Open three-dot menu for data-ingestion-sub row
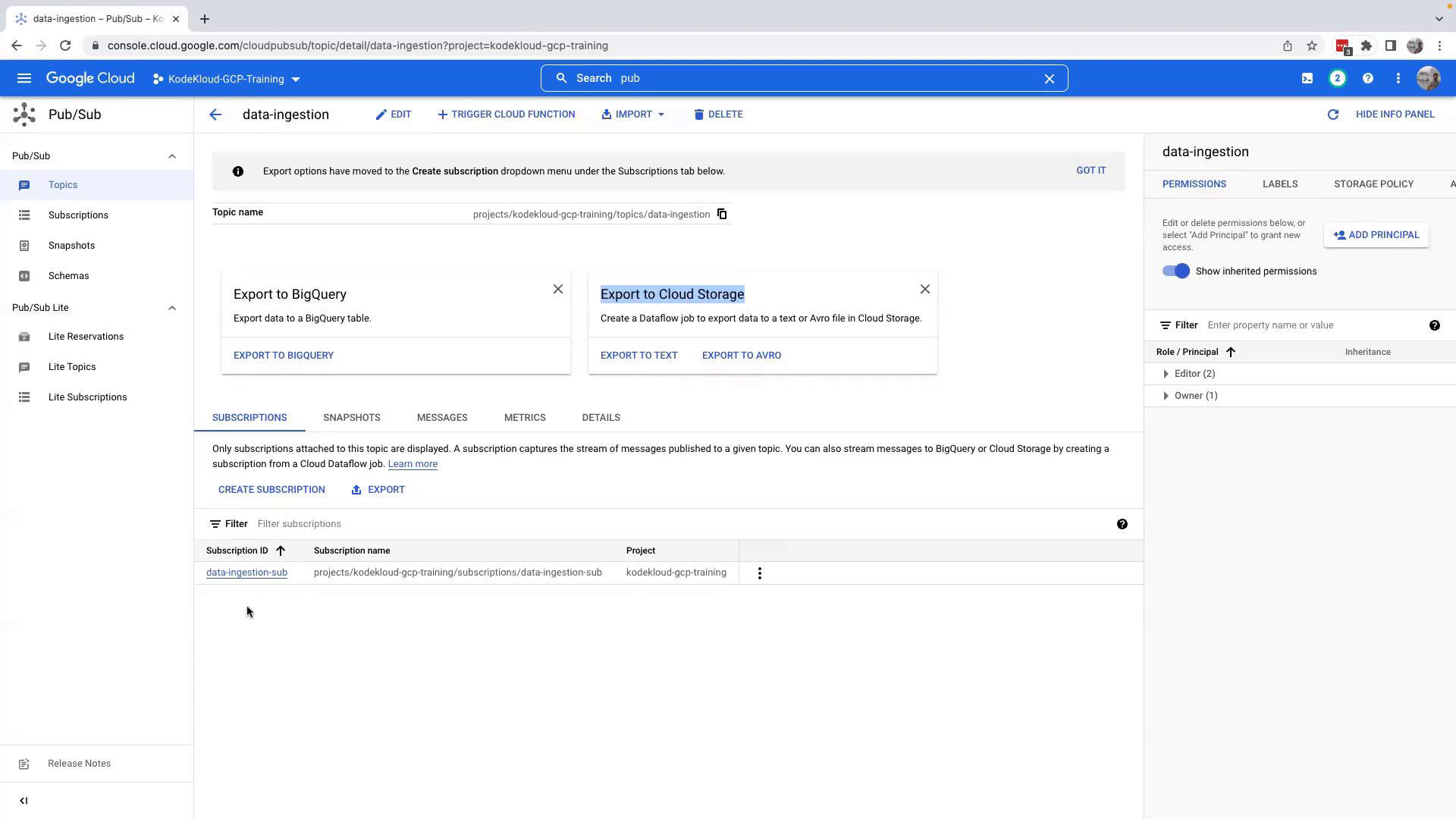The width and height of the screenshot is (1456, 819). tap(759, 573)
